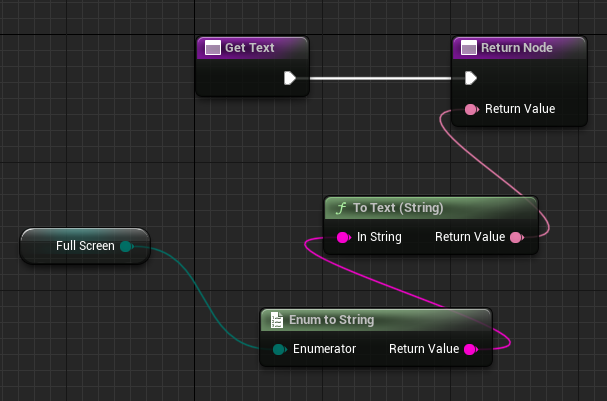Click the Return Node execution input pin
The image size is (607, 401).
(471, 78)
